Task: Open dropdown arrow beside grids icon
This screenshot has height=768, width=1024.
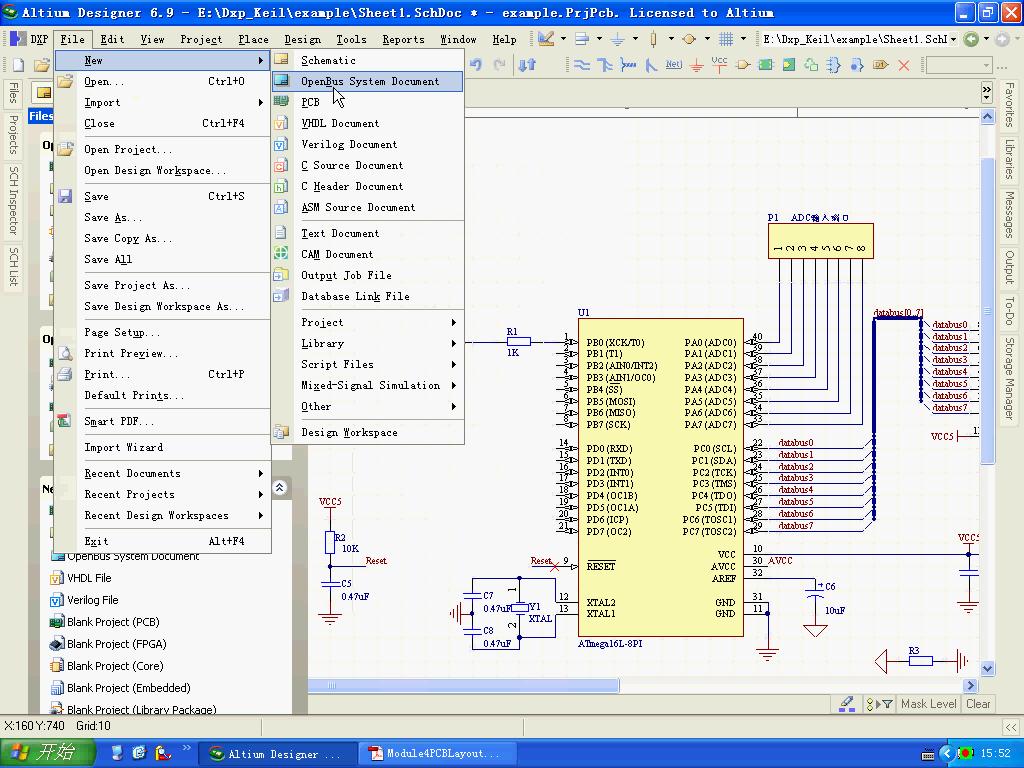Action: (x=743, y=39)
